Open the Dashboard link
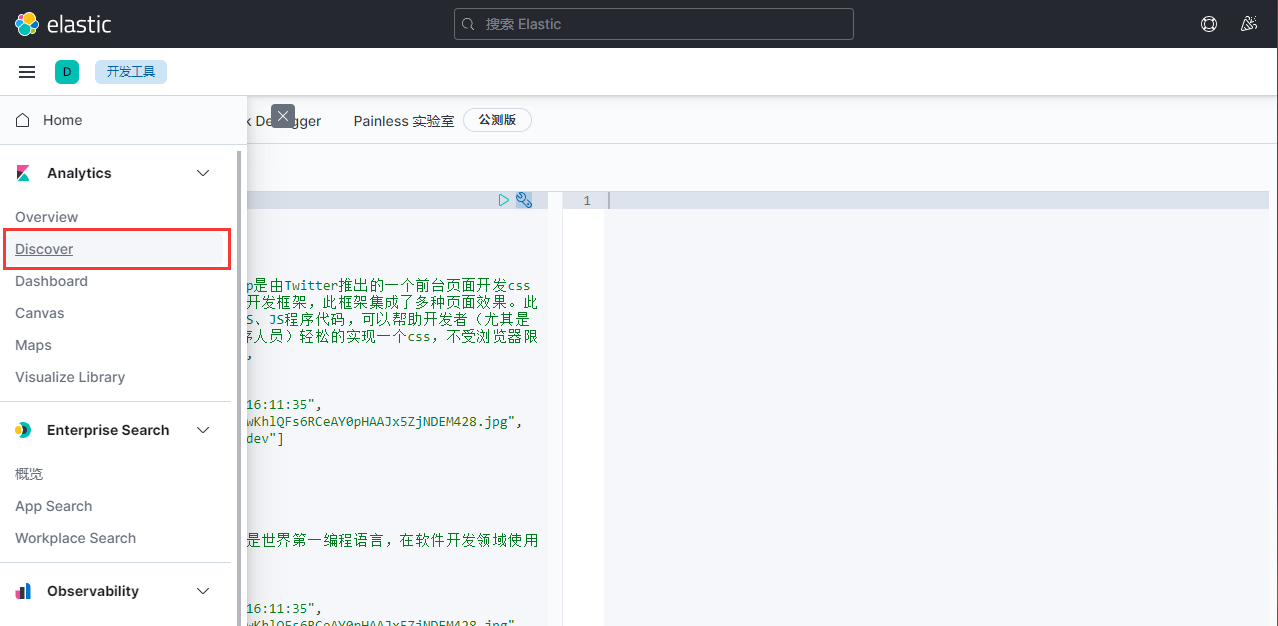 [51, 281]
